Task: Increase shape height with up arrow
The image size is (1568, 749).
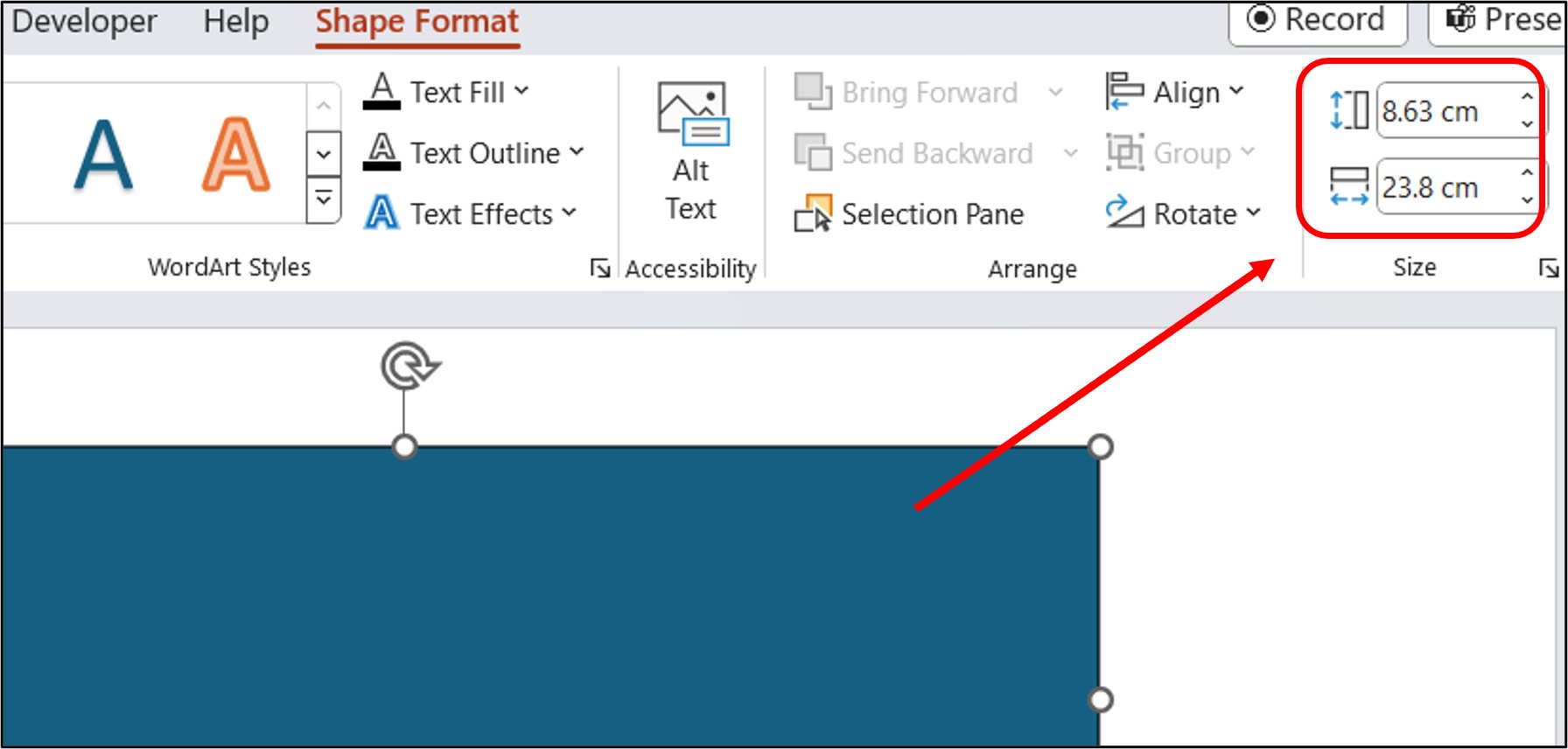Action: tap(1527, 96)
